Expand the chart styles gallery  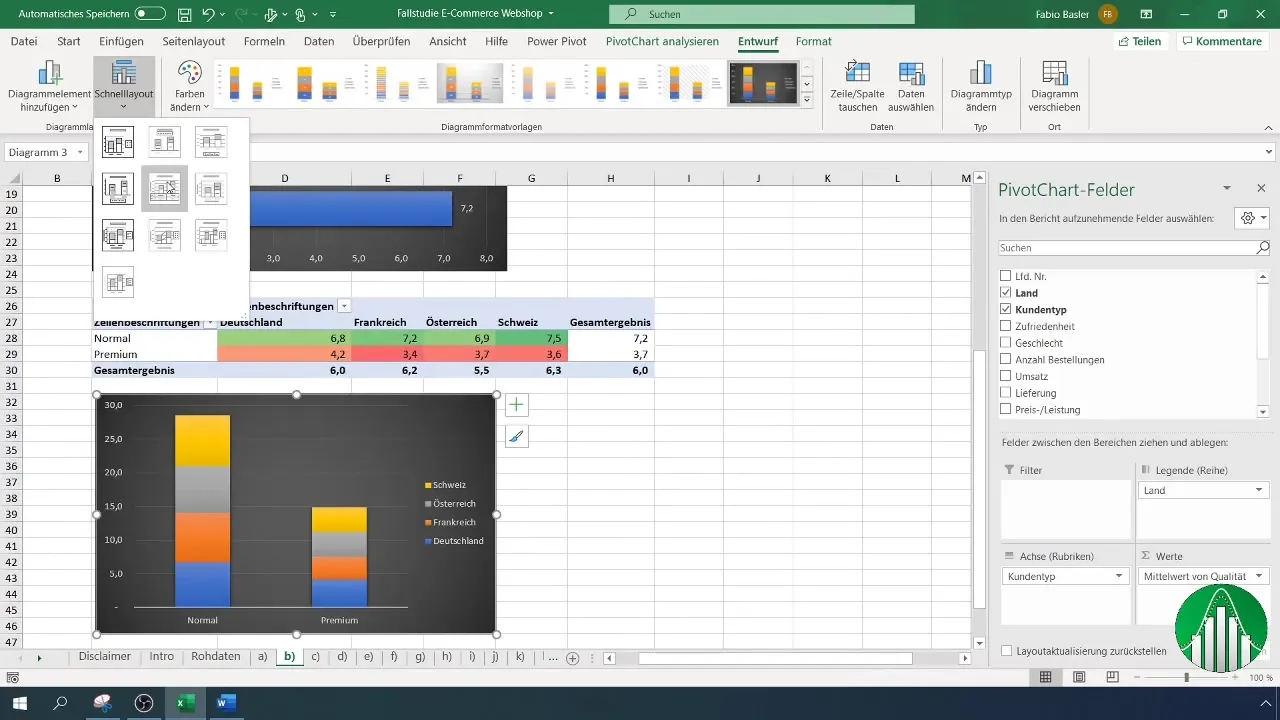tap(807, 100)
